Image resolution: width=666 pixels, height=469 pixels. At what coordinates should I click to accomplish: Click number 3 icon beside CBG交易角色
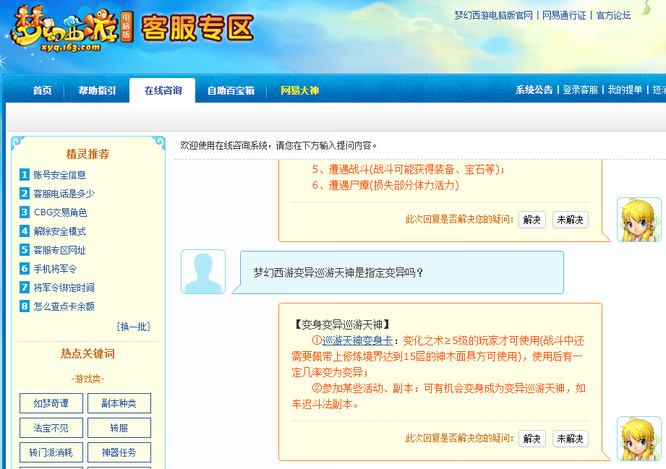click(25, 212)
